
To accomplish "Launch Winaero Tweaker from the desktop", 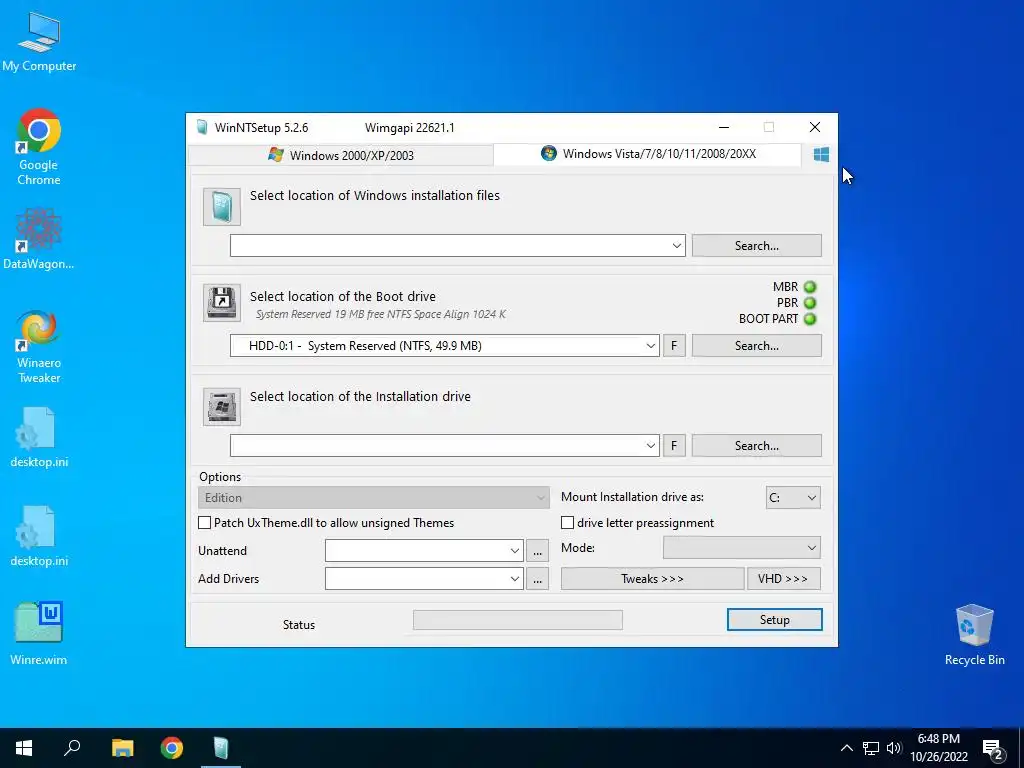I will coord(39,347).
